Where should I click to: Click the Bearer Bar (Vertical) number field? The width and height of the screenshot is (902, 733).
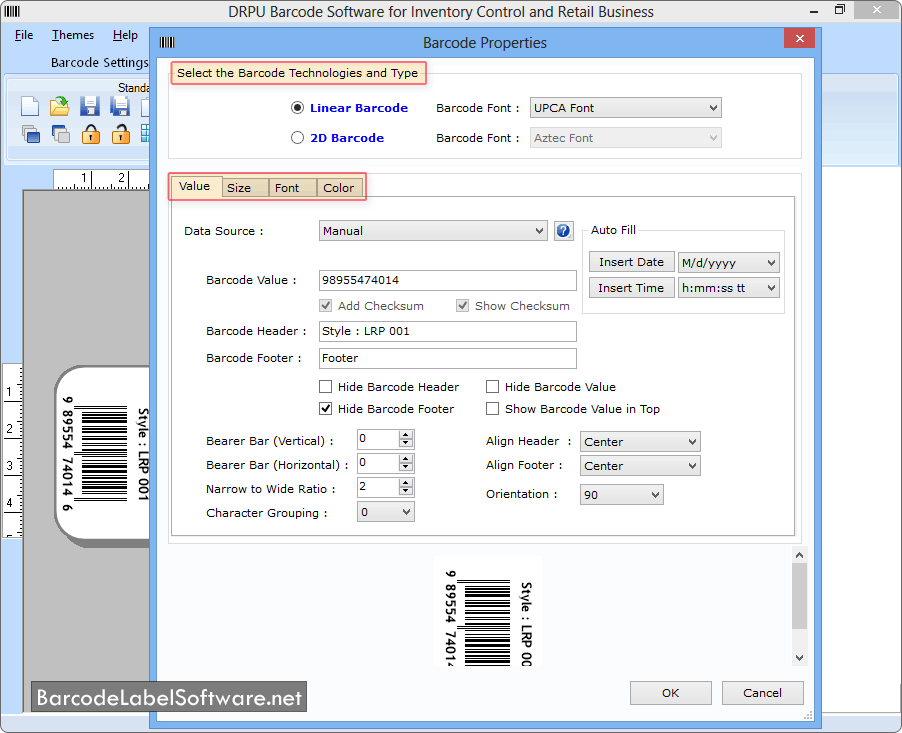378,439
